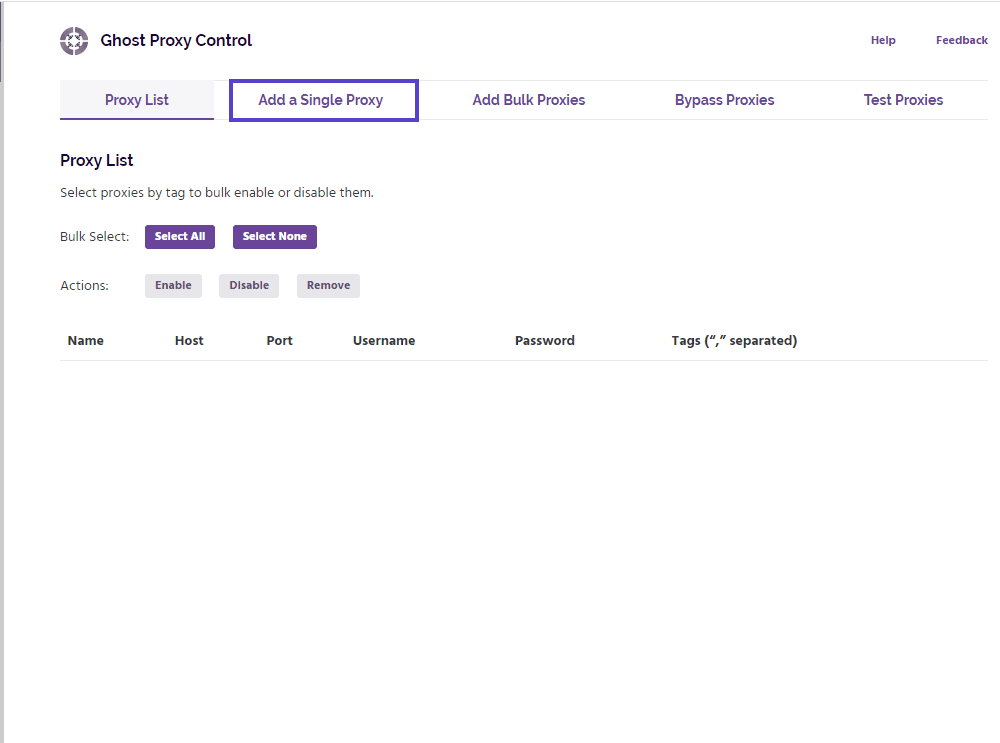
Task: Switch to the Test Proxies tab
Action: pyautogui.click(x=903, y=100)
